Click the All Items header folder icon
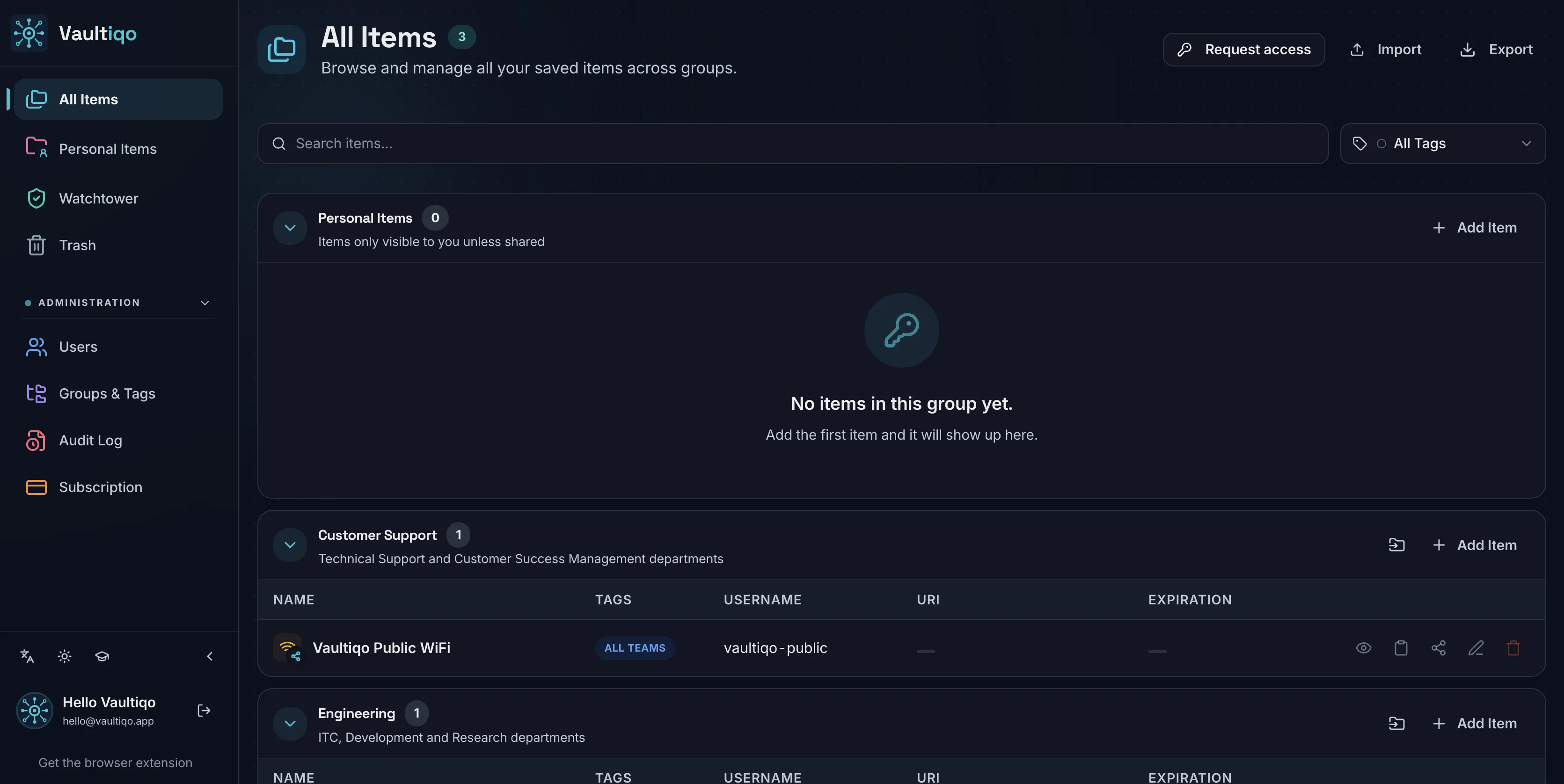This screenshot has width=1564, height=784. pos(282,49)
